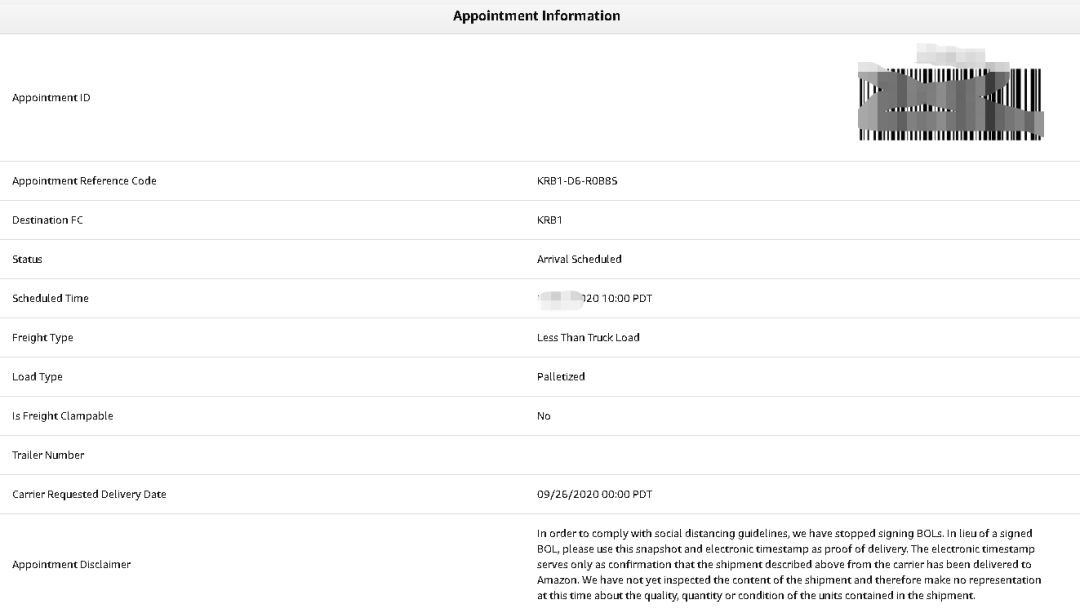Select the Appointment Reference Code label

pyautogui.click(x=84, y=181)
